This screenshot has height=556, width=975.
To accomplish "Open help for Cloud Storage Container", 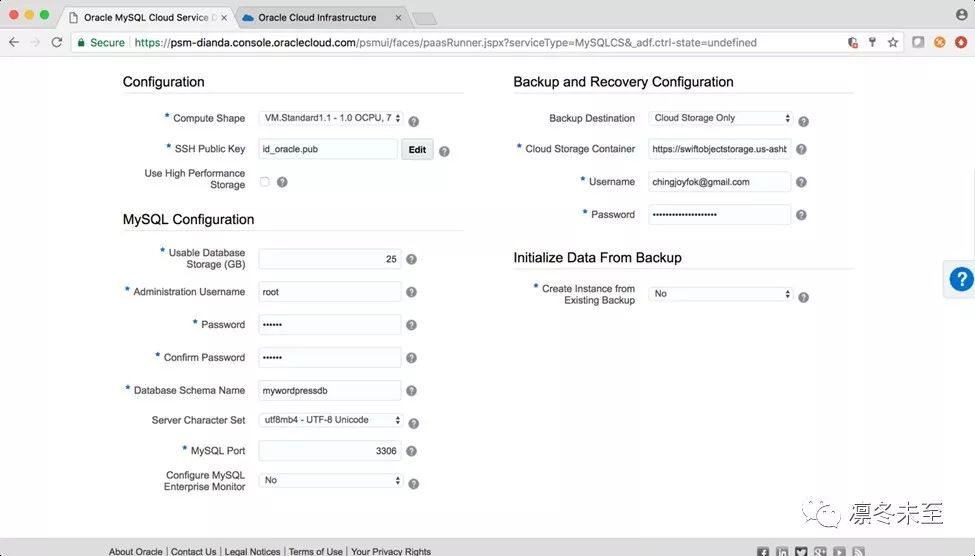I will point(802,149).
